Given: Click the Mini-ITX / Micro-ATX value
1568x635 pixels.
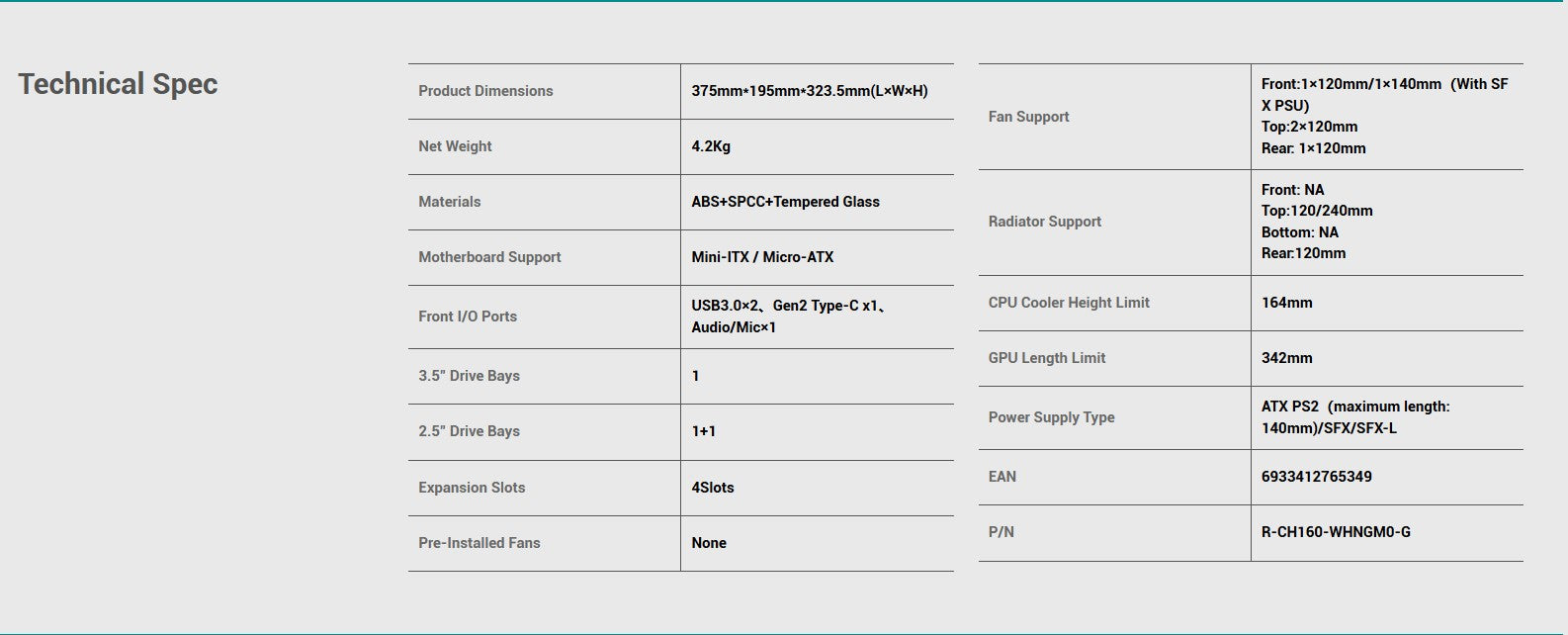Looking at the screenshot, I should click(762, 257).
